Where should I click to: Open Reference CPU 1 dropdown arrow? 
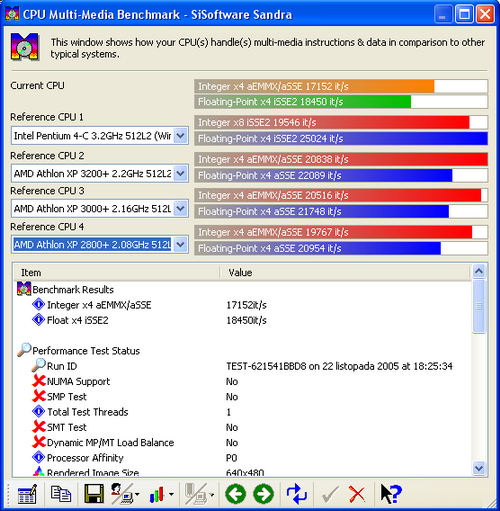click(x=180, y=136)
